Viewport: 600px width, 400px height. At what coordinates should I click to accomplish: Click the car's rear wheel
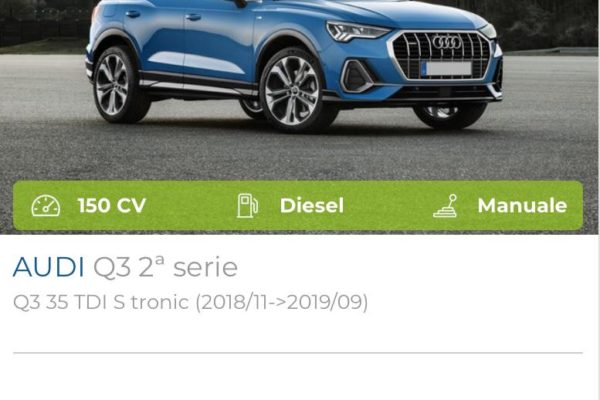114,84
